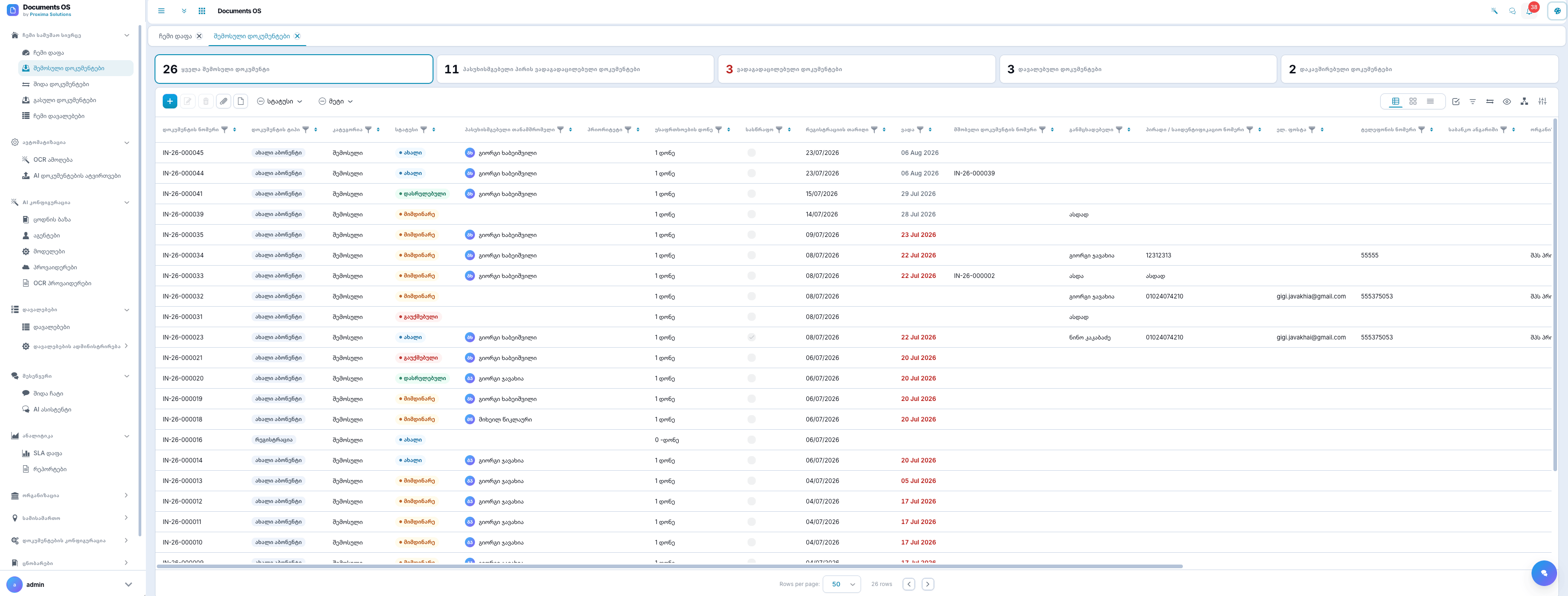Switch to the ჩემი დაფა tab
Viewport: 1568px width, 596px height.
pos(175,36)
